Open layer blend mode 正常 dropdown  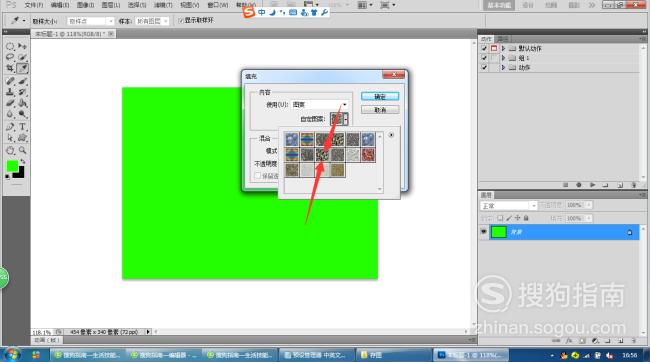508,206
